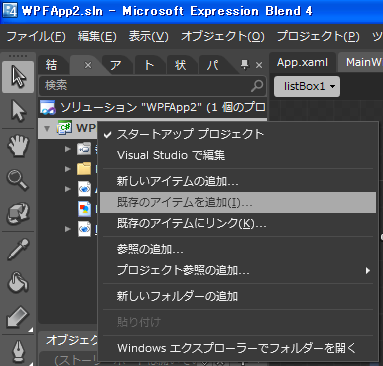Image resolution: width=383 pixels, height=366 pixels.
Task: Click the yellow folder icon in tree
Action: [84, 169]
